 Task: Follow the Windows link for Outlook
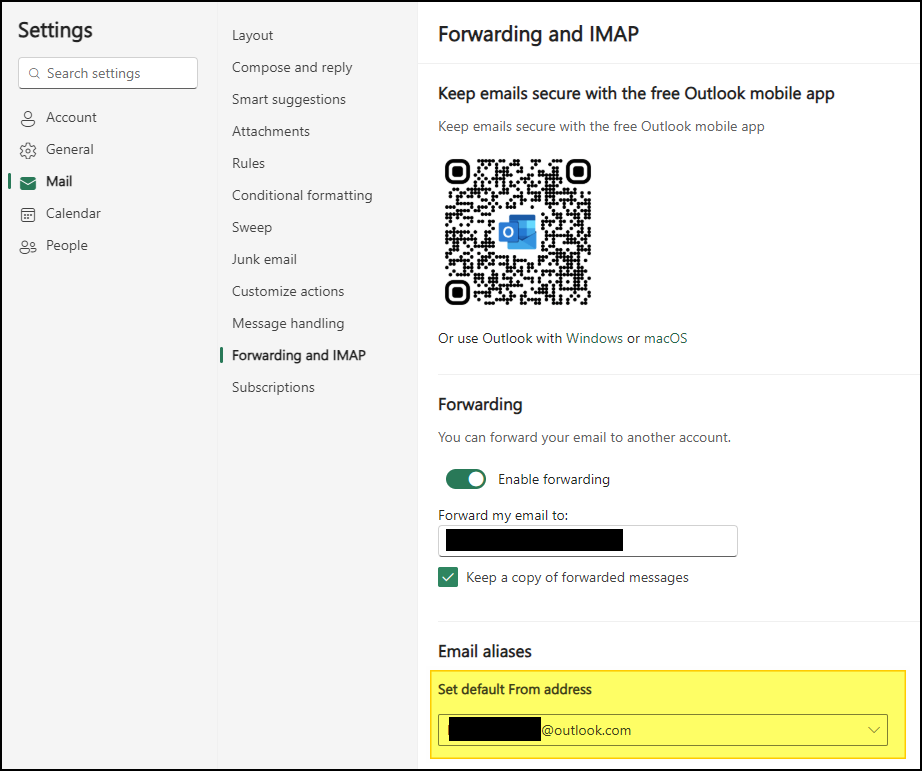[x=594, y=338]
